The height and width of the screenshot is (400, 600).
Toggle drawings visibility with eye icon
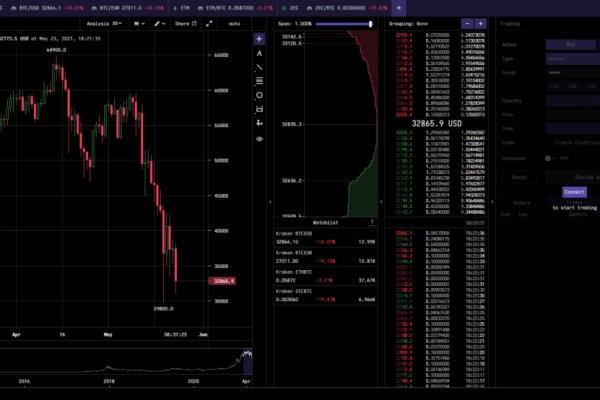pos(259,138)
